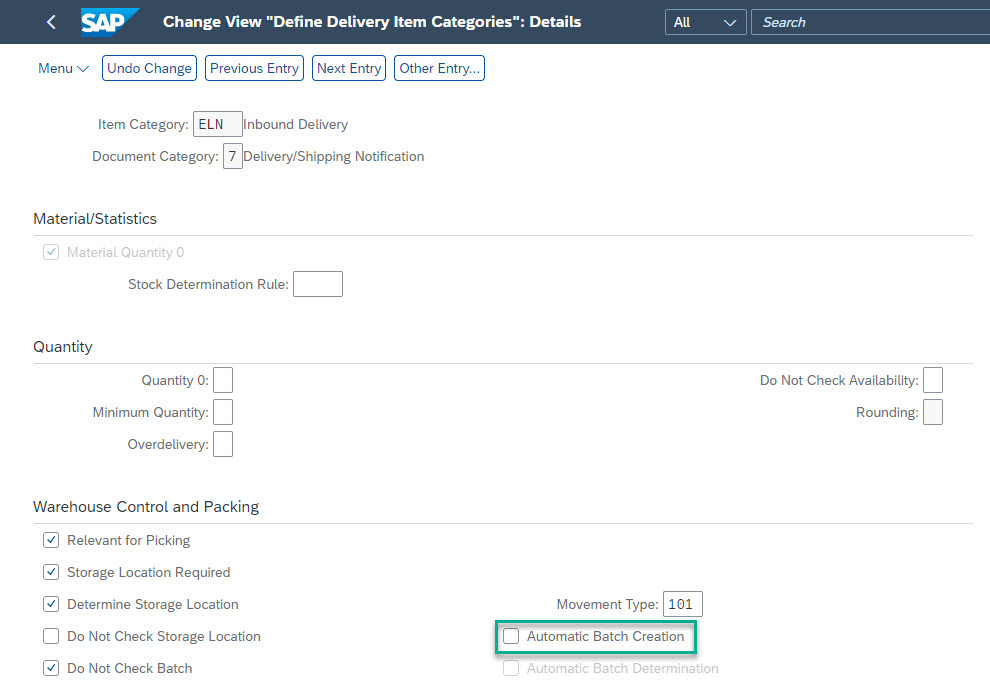Enable Automatic Batch Creation checkbox
This screenshot has width=990, height=694.
(x=511, y=636)
